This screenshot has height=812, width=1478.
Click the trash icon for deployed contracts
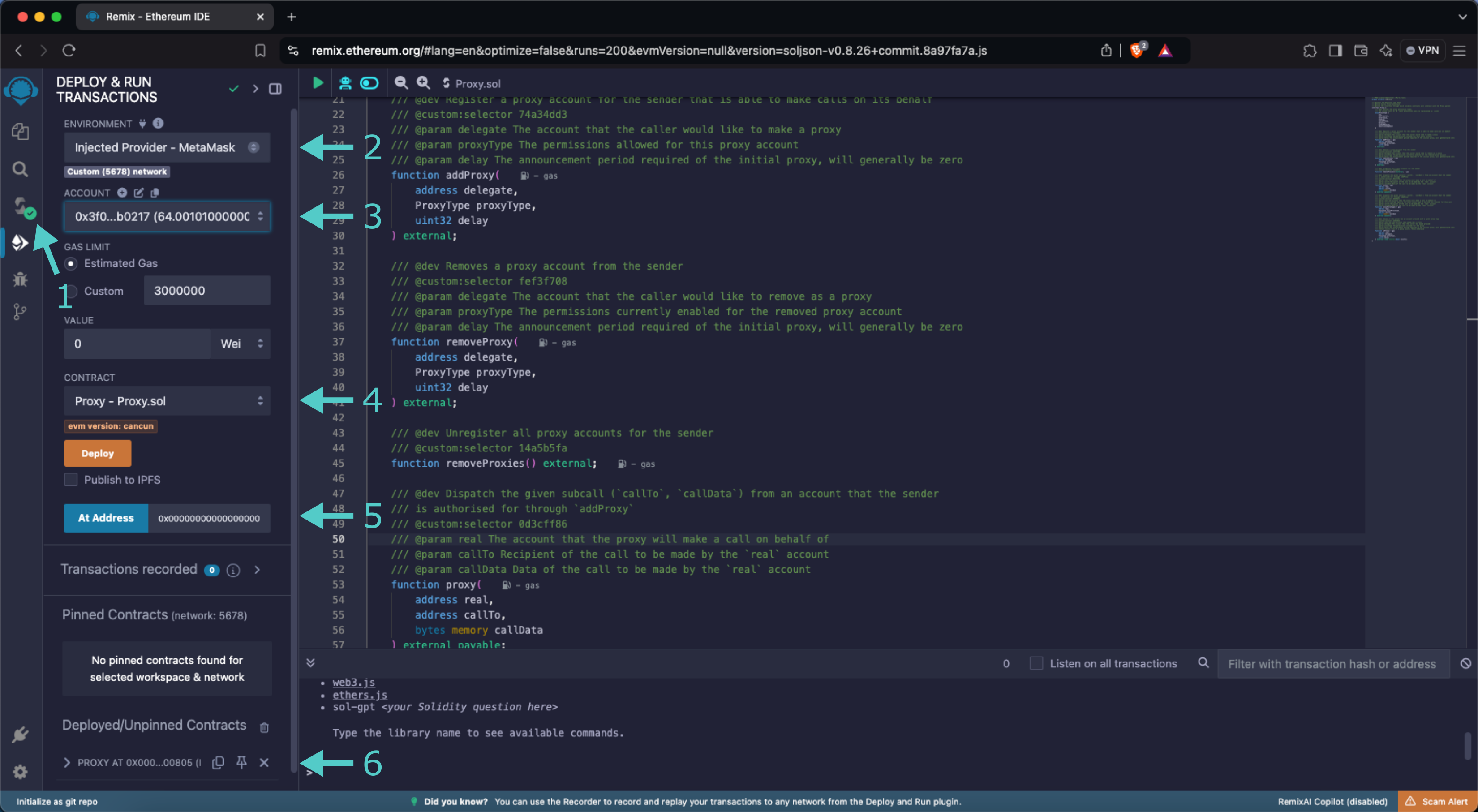[x=265, y=727]
